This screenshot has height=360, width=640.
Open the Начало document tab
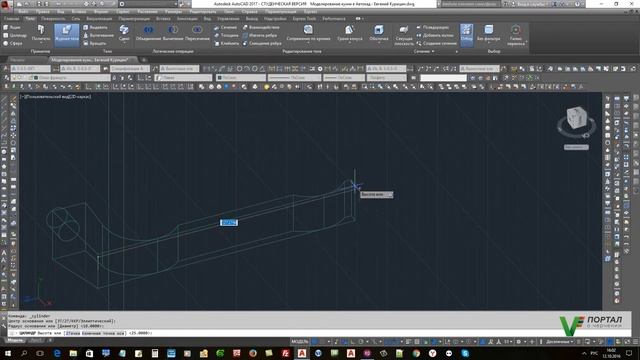point(18,60)
